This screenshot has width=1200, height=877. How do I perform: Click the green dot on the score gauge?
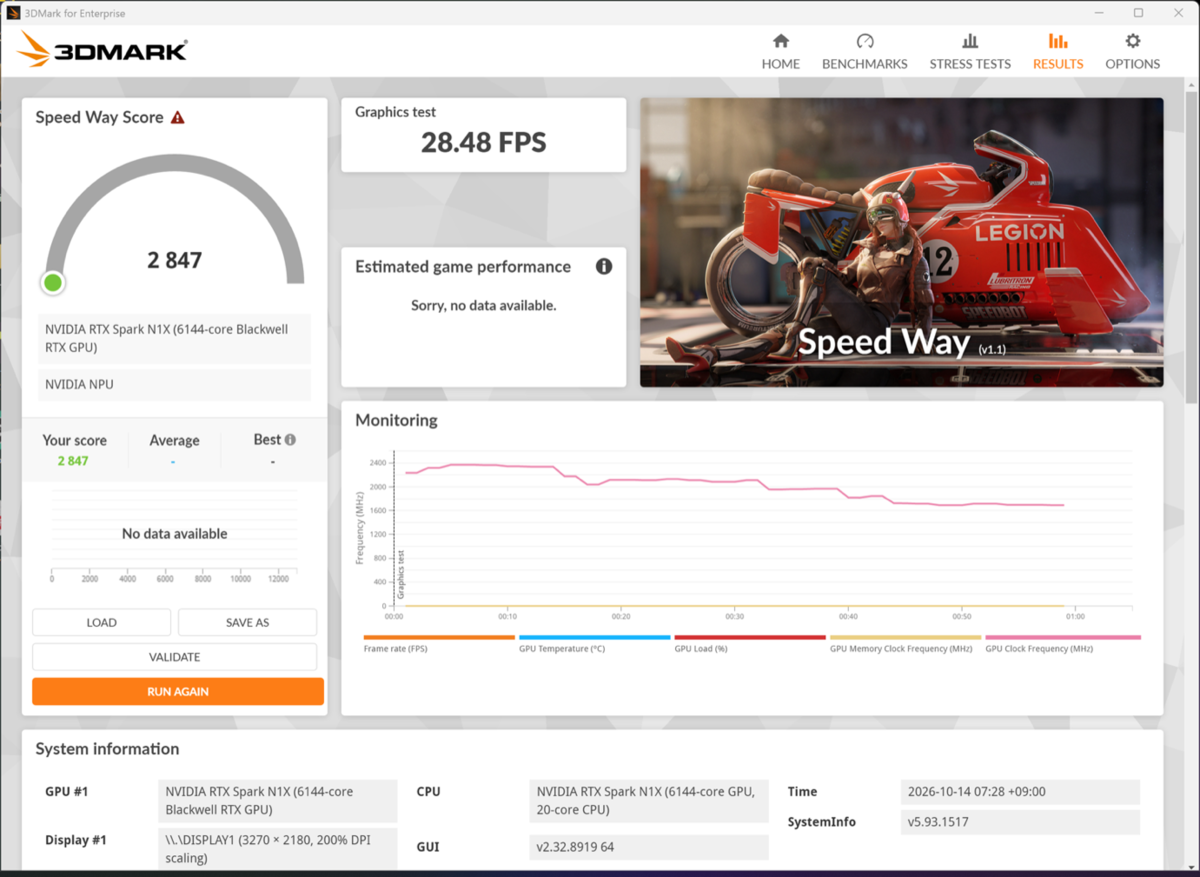53,283
